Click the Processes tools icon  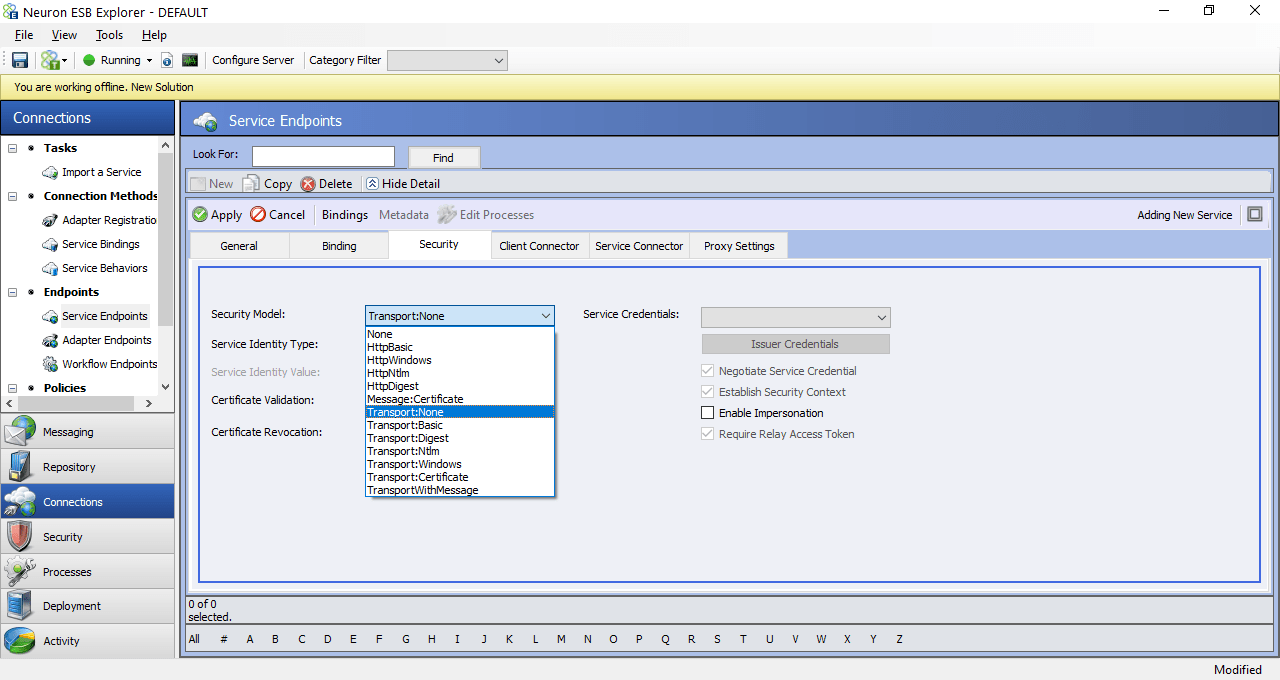20,572
